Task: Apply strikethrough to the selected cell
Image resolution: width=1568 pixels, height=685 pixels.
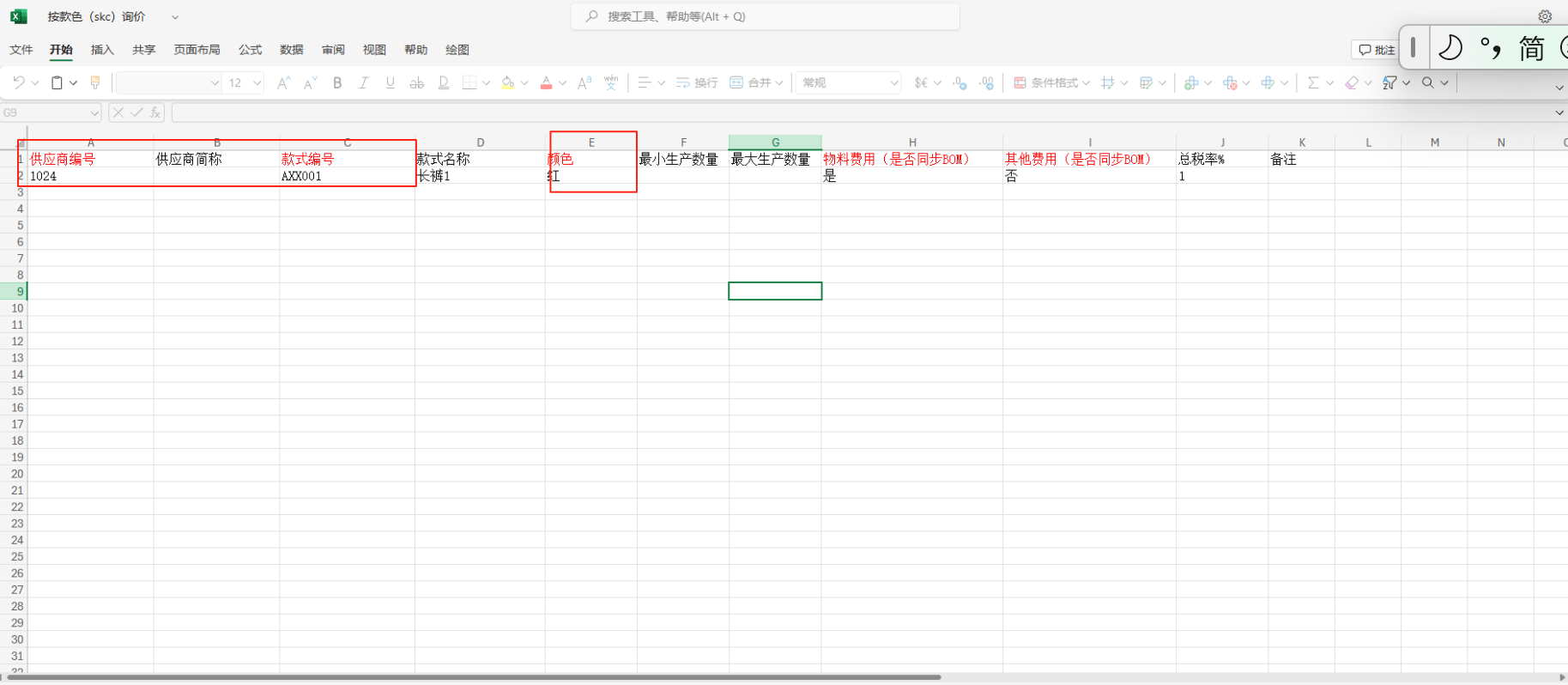Action: (416, 82)
